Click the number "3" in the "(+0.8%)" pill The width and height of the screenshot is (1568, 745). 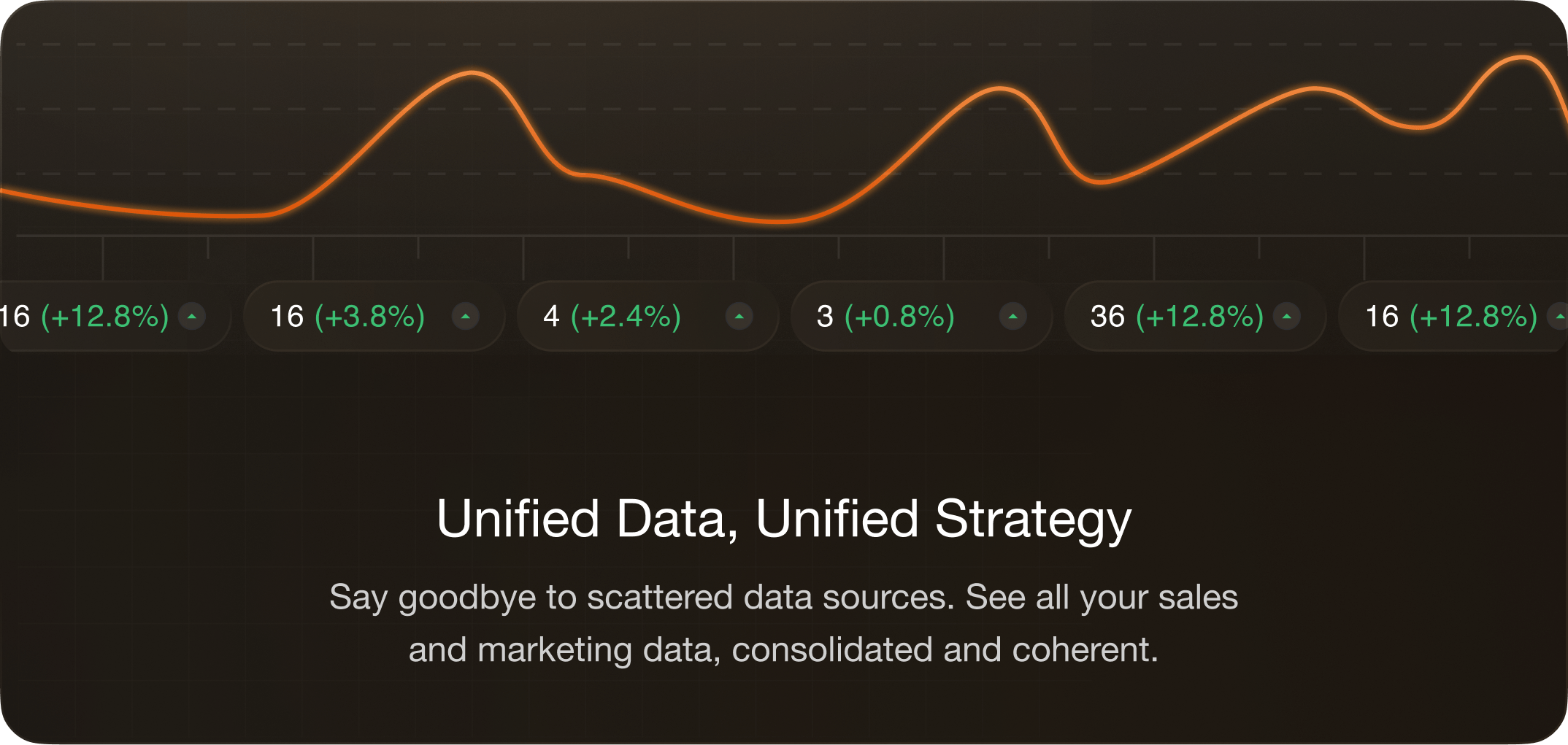(x=825, y=317)
